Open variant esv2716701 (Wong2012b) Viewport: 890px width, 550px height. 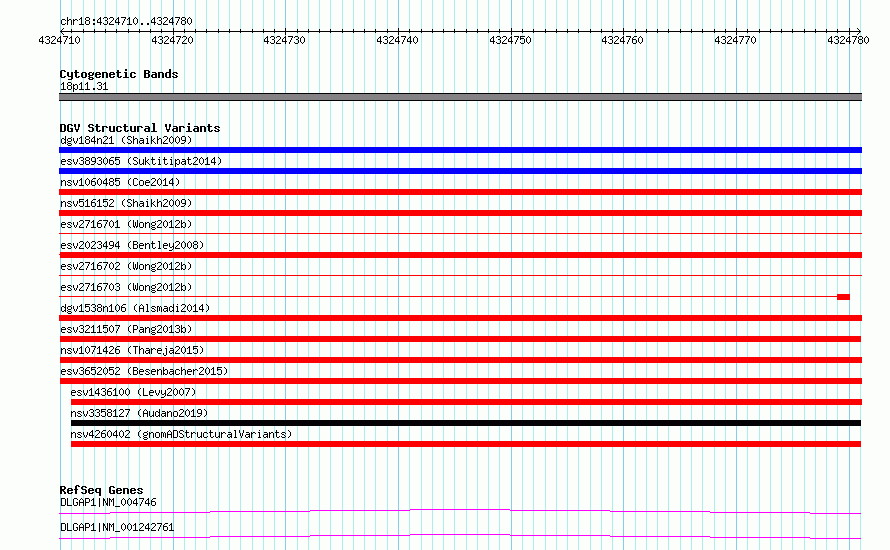pos(126,224)
